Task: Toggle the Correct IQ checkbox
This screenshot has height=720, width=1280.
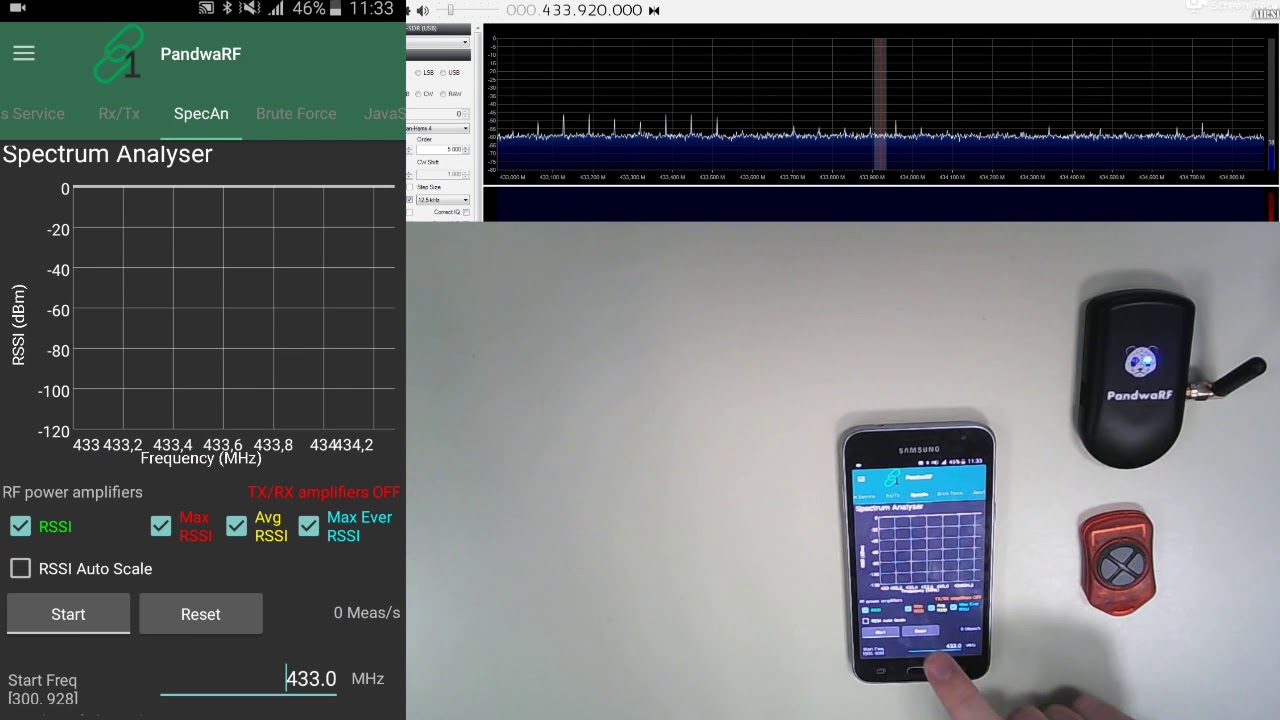Action: tap(466, 212)
